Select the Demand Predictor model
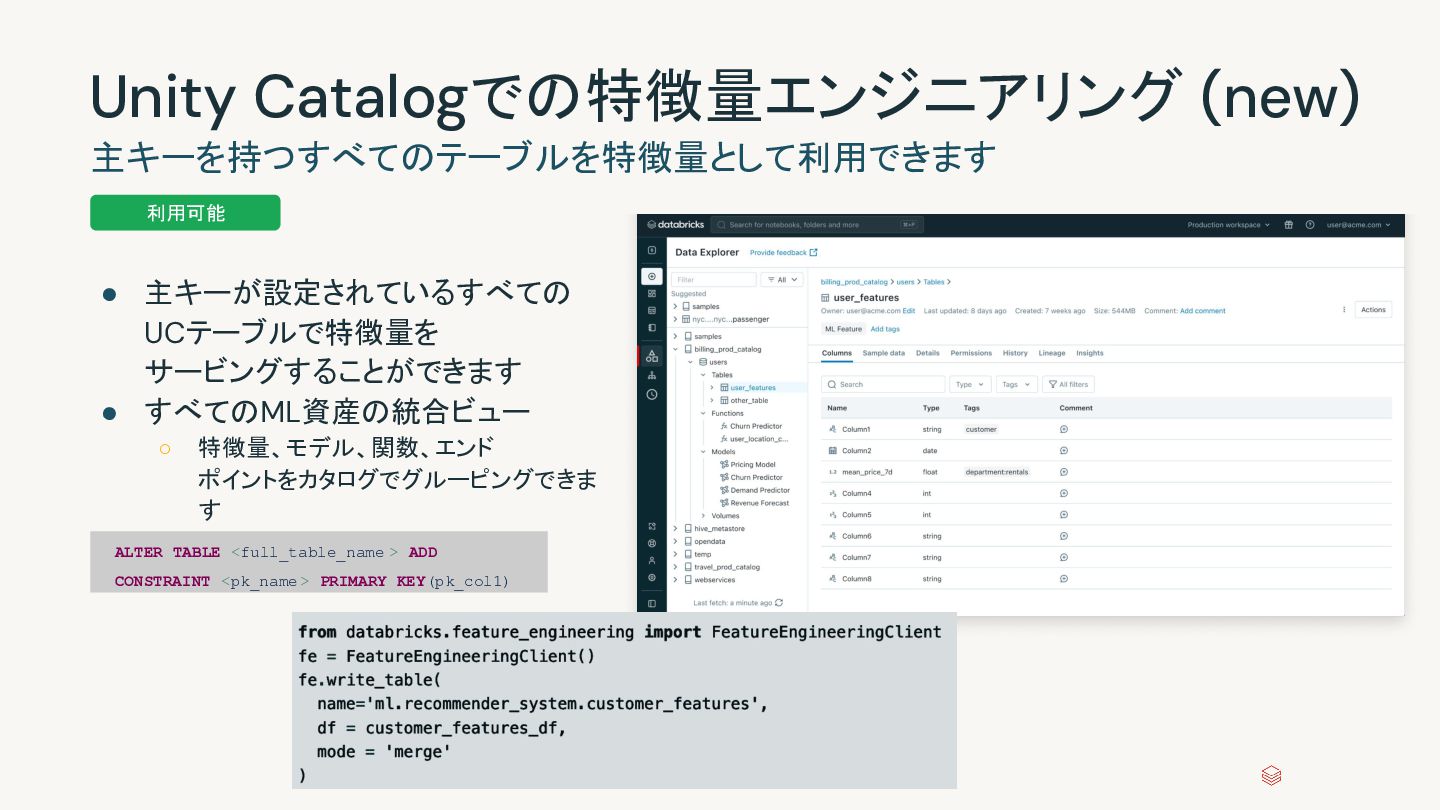1440x810 pixels. click(x=760, y=490)
